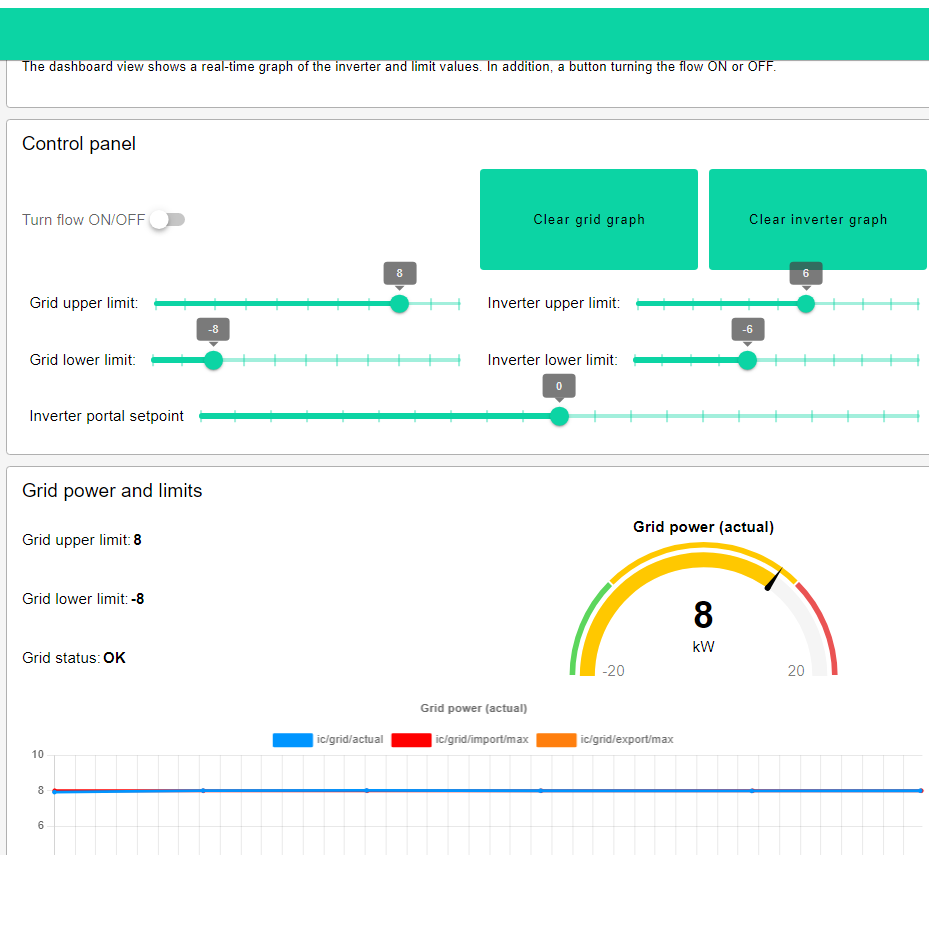Click the Inverter upper limit slider handle

click(x=806, y=304)
